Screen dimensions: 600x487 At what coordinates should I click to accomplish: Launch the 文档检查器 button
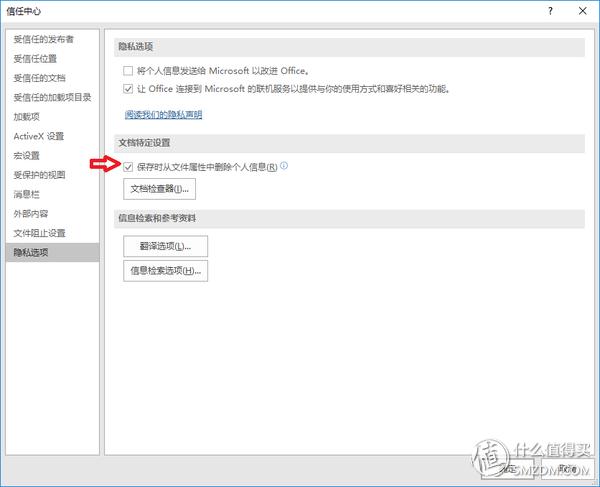tap(160, 189)
